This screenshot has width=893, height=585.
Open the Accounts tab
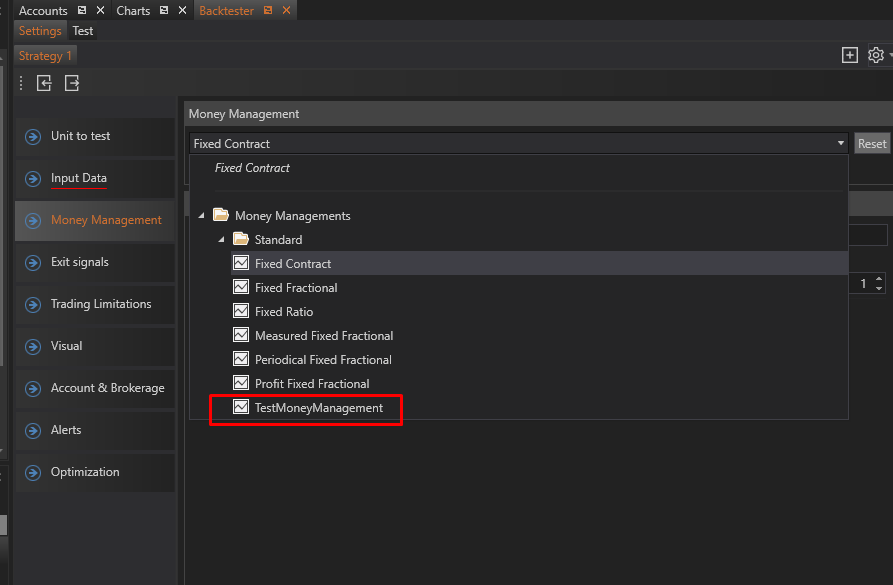43,11
